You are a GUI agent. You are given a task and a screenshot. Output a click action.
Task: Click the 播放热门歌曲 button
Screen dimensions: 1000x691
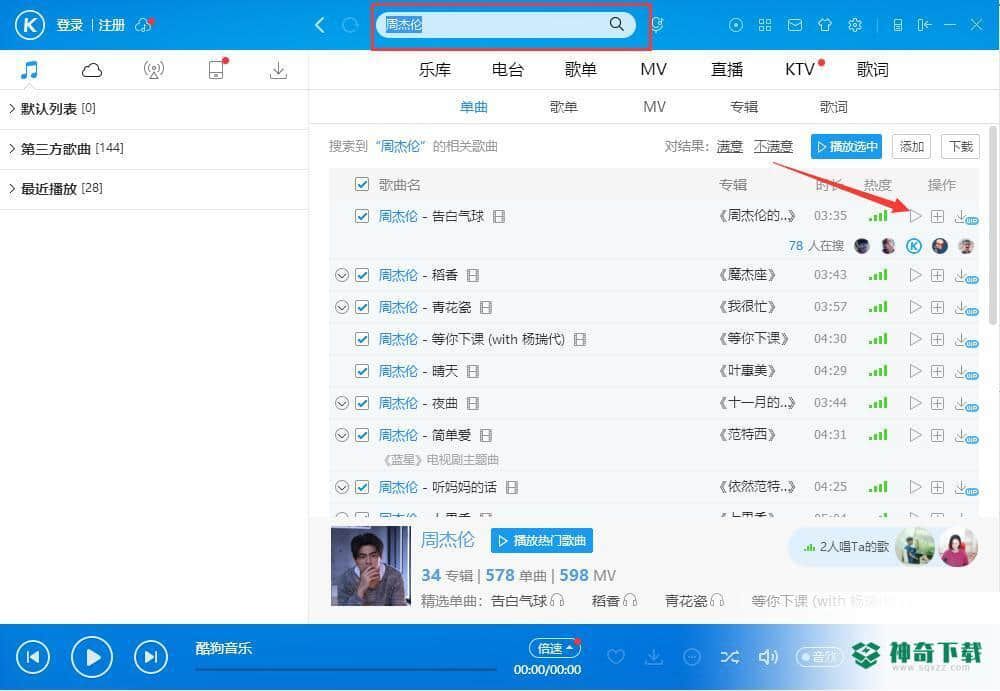click(x=542, y=541)
